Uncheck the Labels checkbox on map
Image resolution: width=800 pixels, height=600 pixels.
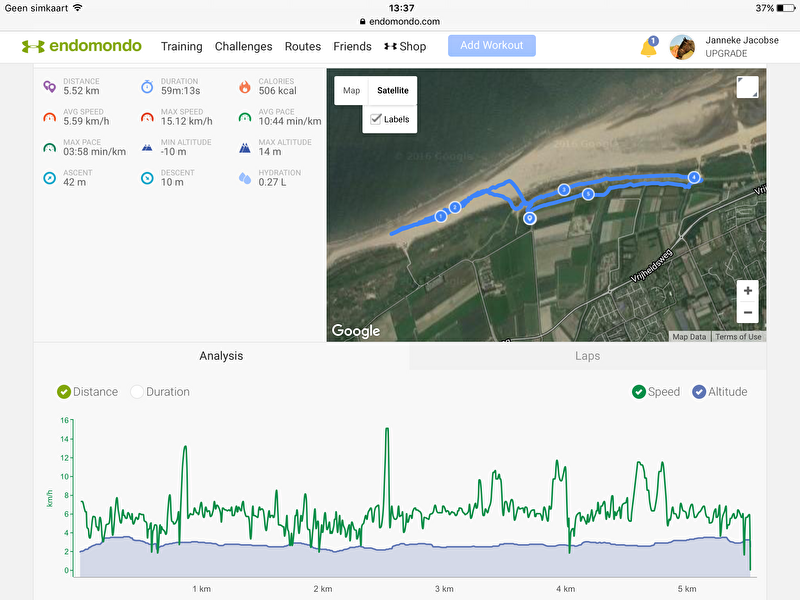[x=376, y=119]
